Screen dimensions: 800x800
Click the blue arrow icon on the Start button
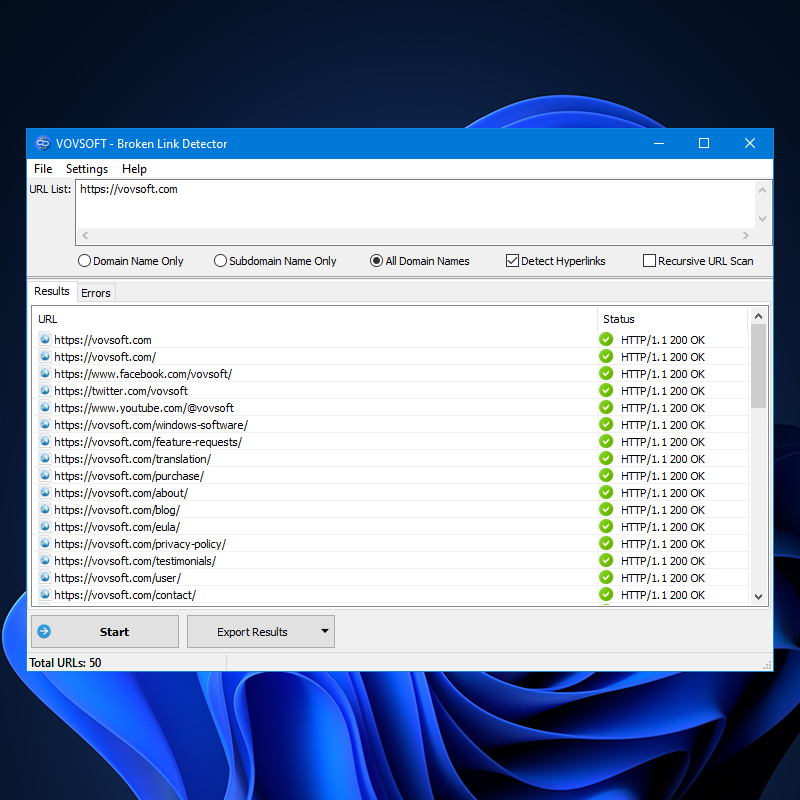(x=44, y=631)
